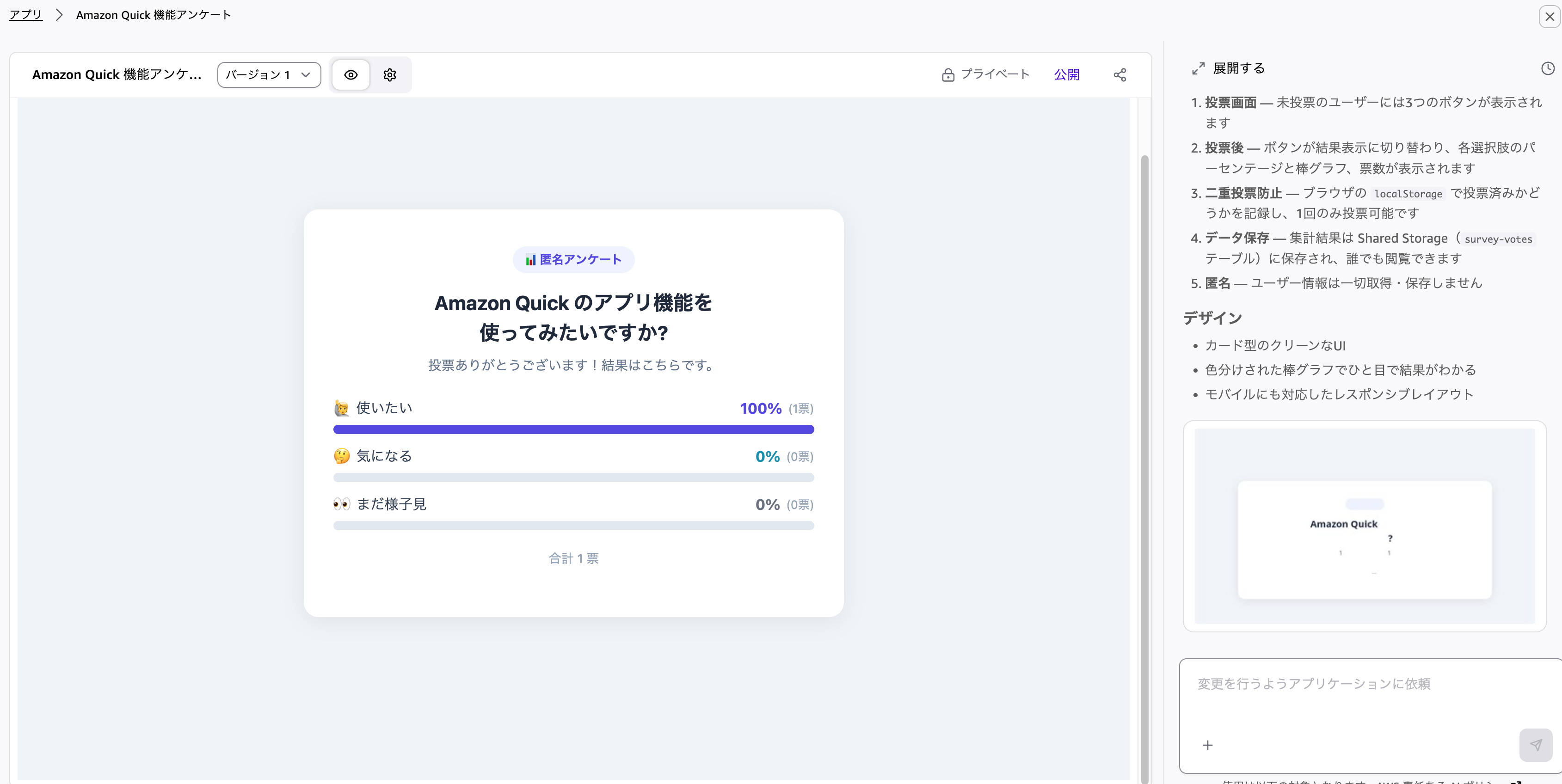Open the バージョン 1 version dropdown

269,74
